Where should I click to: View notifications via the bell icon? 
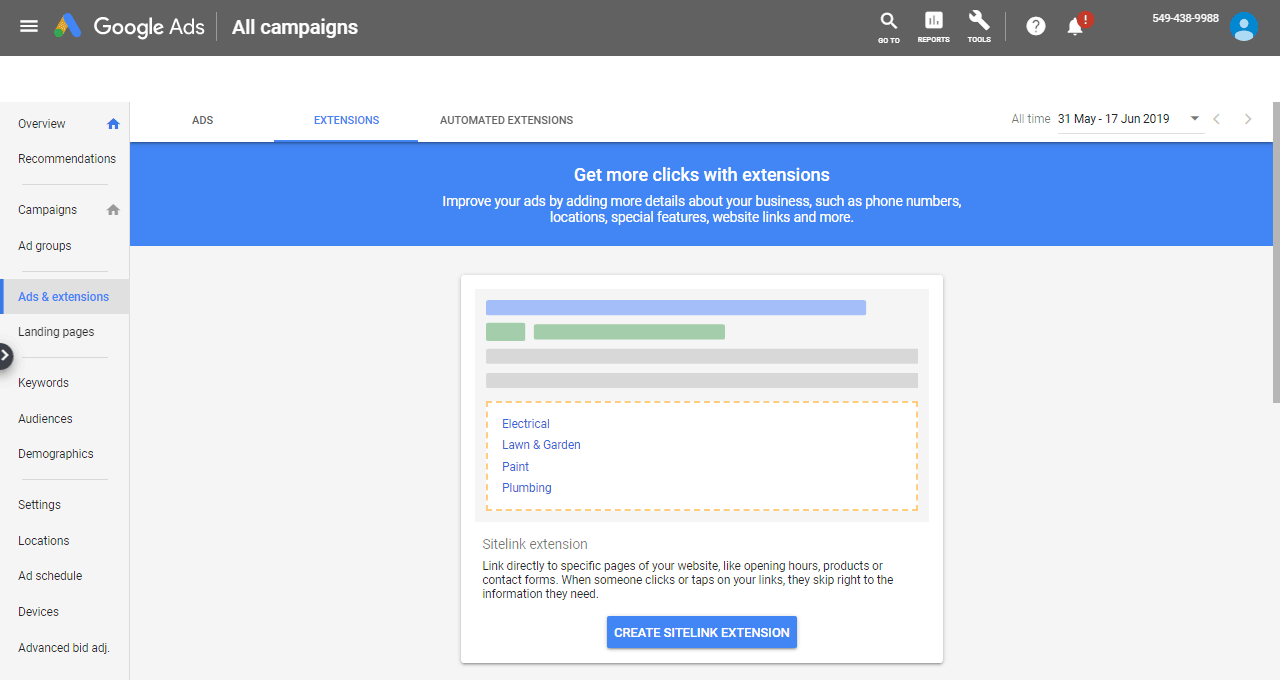[x=1076, y=27]
